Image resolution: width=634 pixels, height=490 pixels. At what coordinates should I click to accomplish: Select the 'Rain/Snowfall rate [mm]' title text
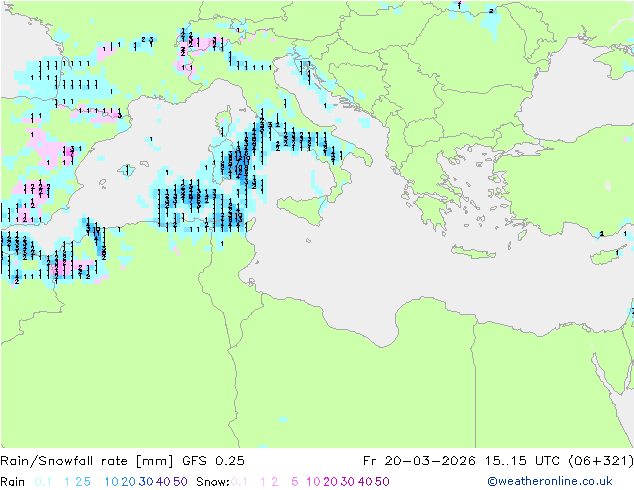point(87,461)
